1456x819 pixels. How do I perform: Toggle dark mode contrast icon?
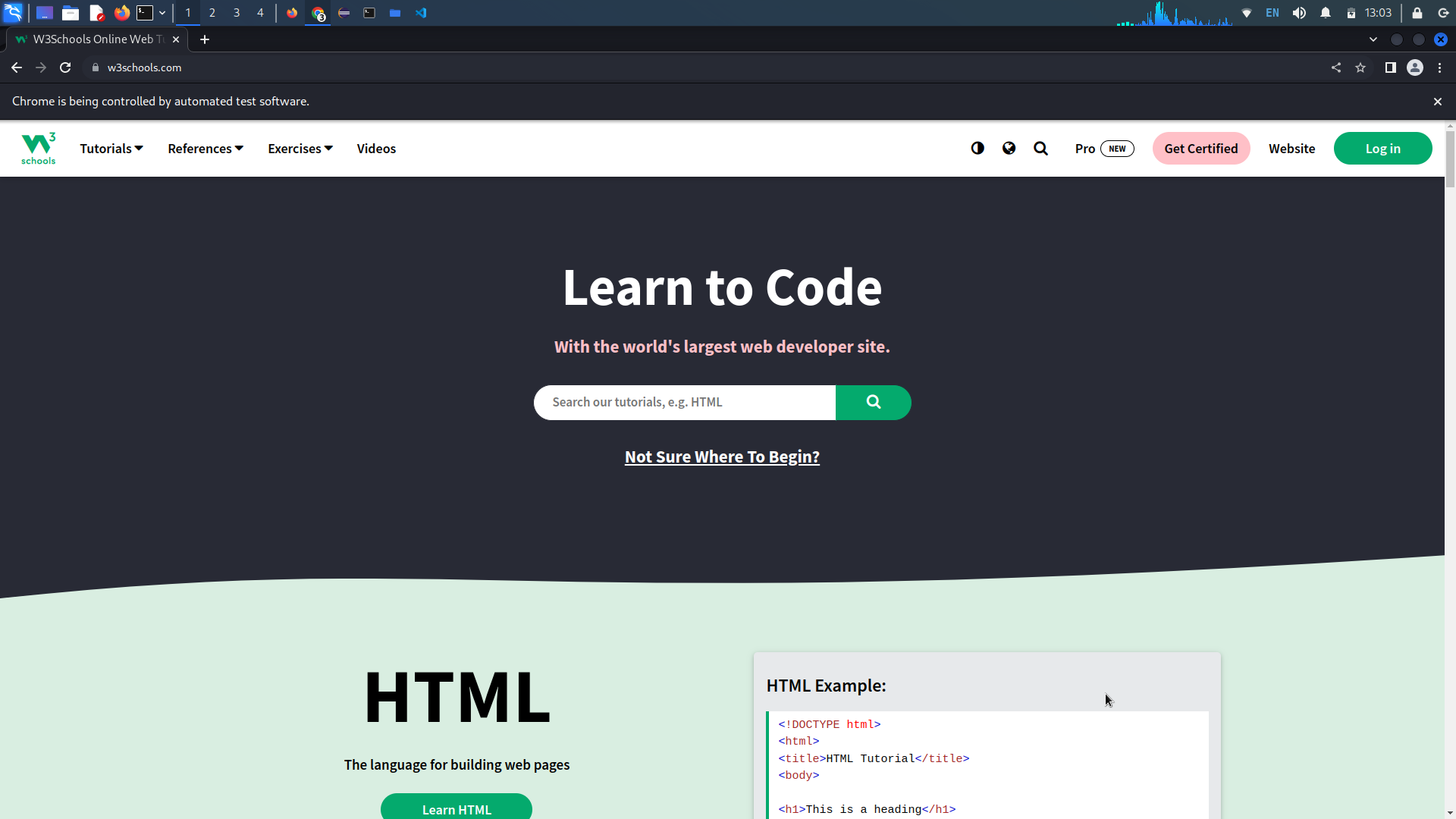pyautogui.click(x=977, y=149)
